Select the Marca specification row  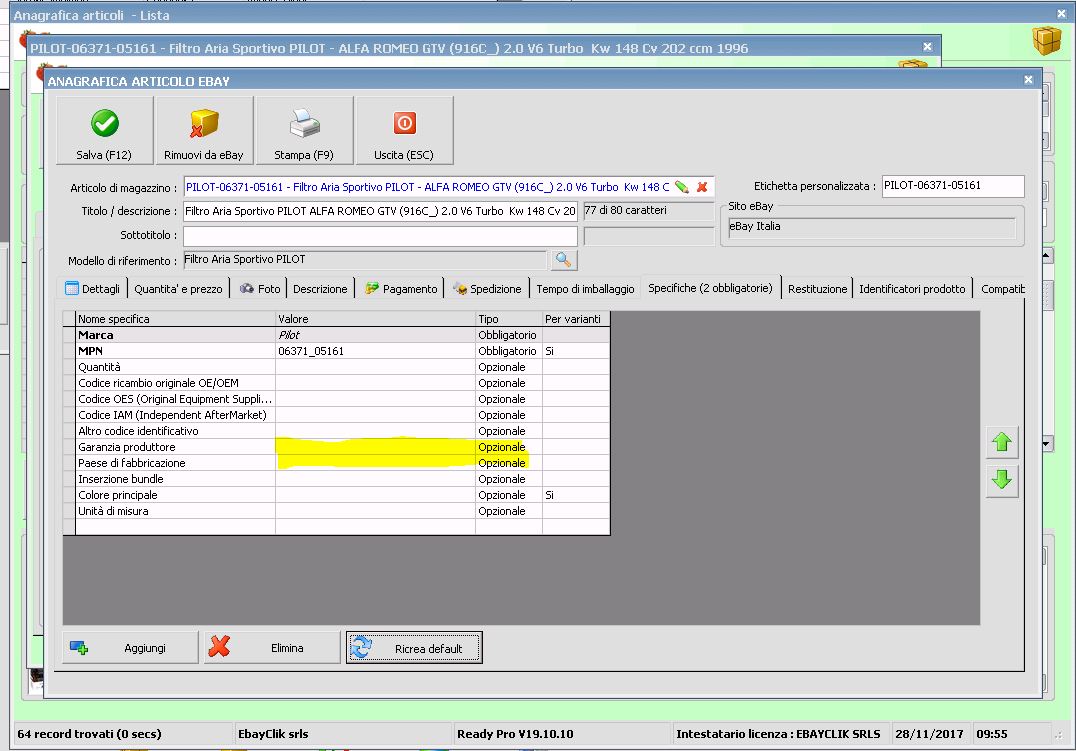(336, 335)
